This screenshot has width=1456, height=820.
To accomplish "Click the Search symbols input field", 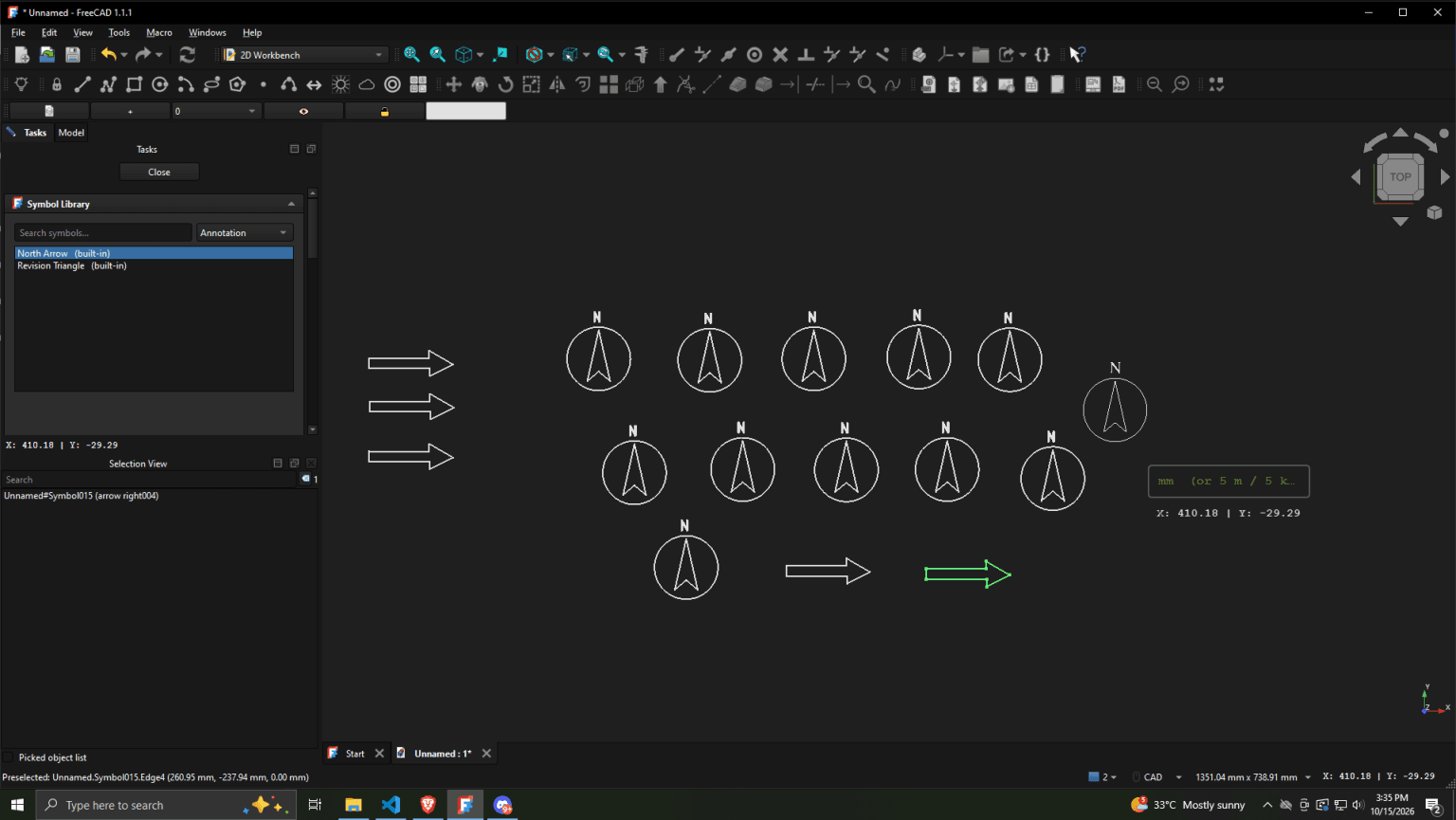I will coord(103,232).
